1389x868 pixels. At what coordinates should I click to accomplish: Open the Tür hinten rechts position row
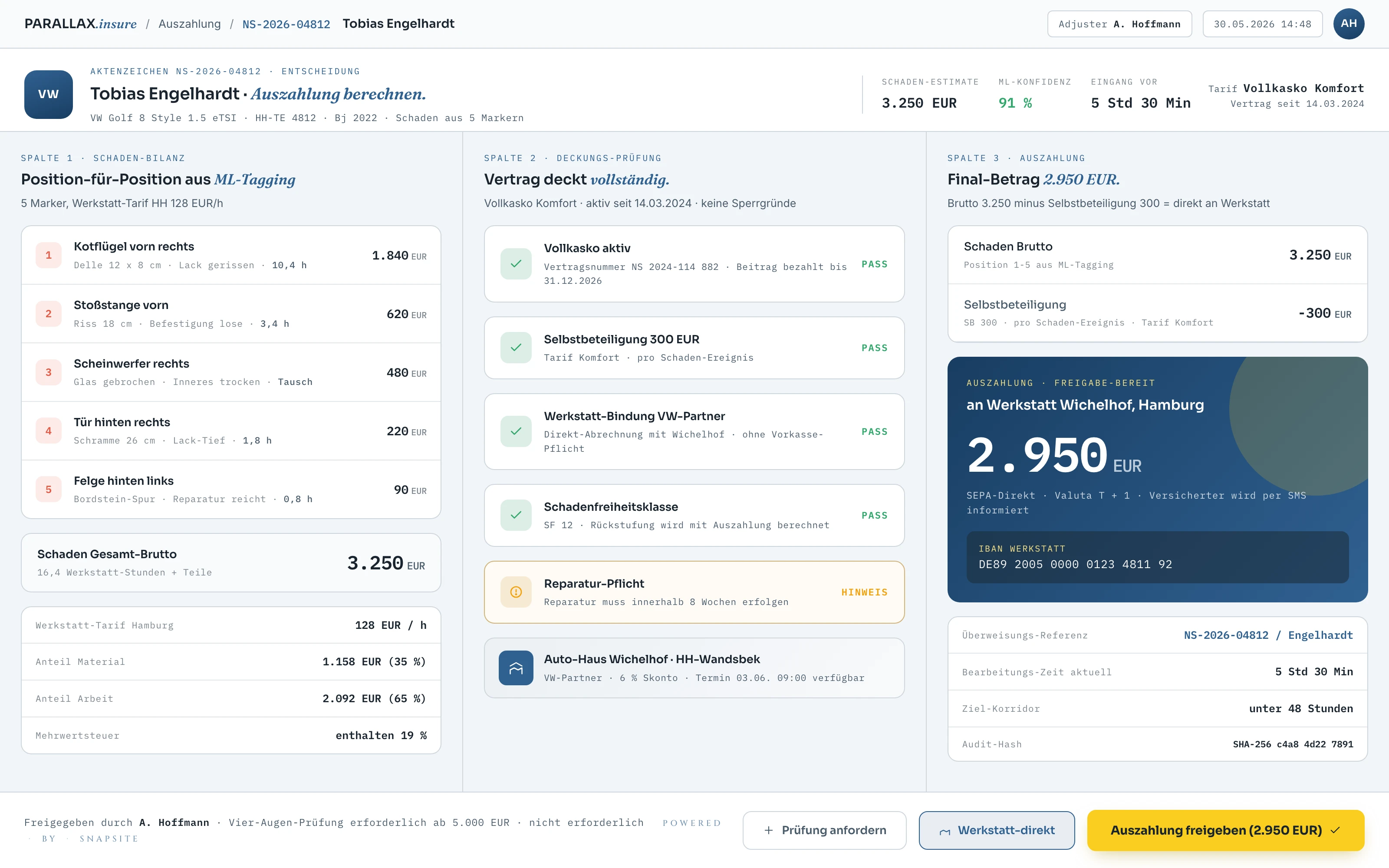coord(231,431)
